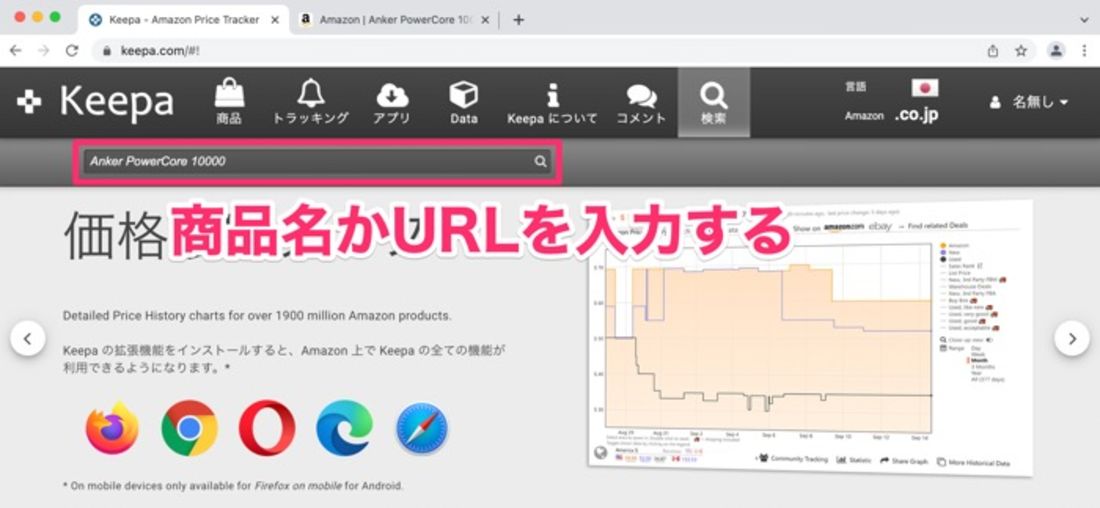1100x508 pixels.
Task: Open トラッキング bell icon
Action: coord(310,102)
